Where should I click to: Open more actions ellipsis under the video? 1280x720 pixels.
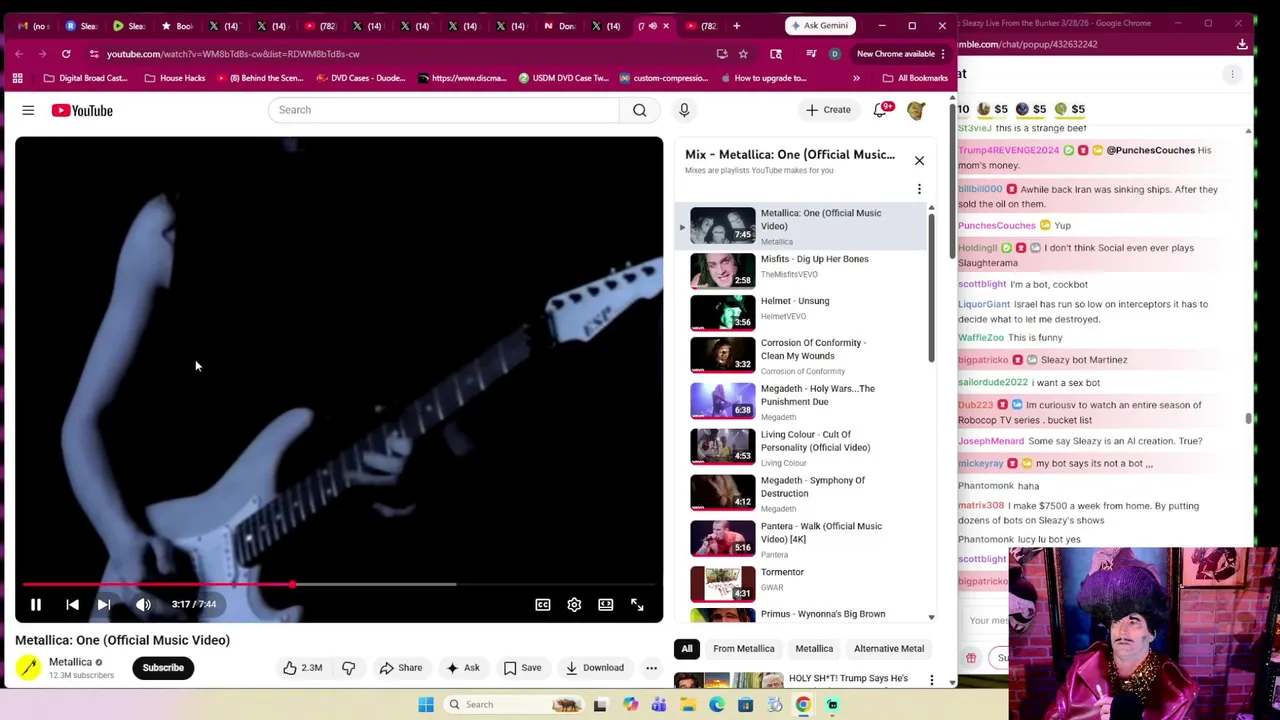651,668
